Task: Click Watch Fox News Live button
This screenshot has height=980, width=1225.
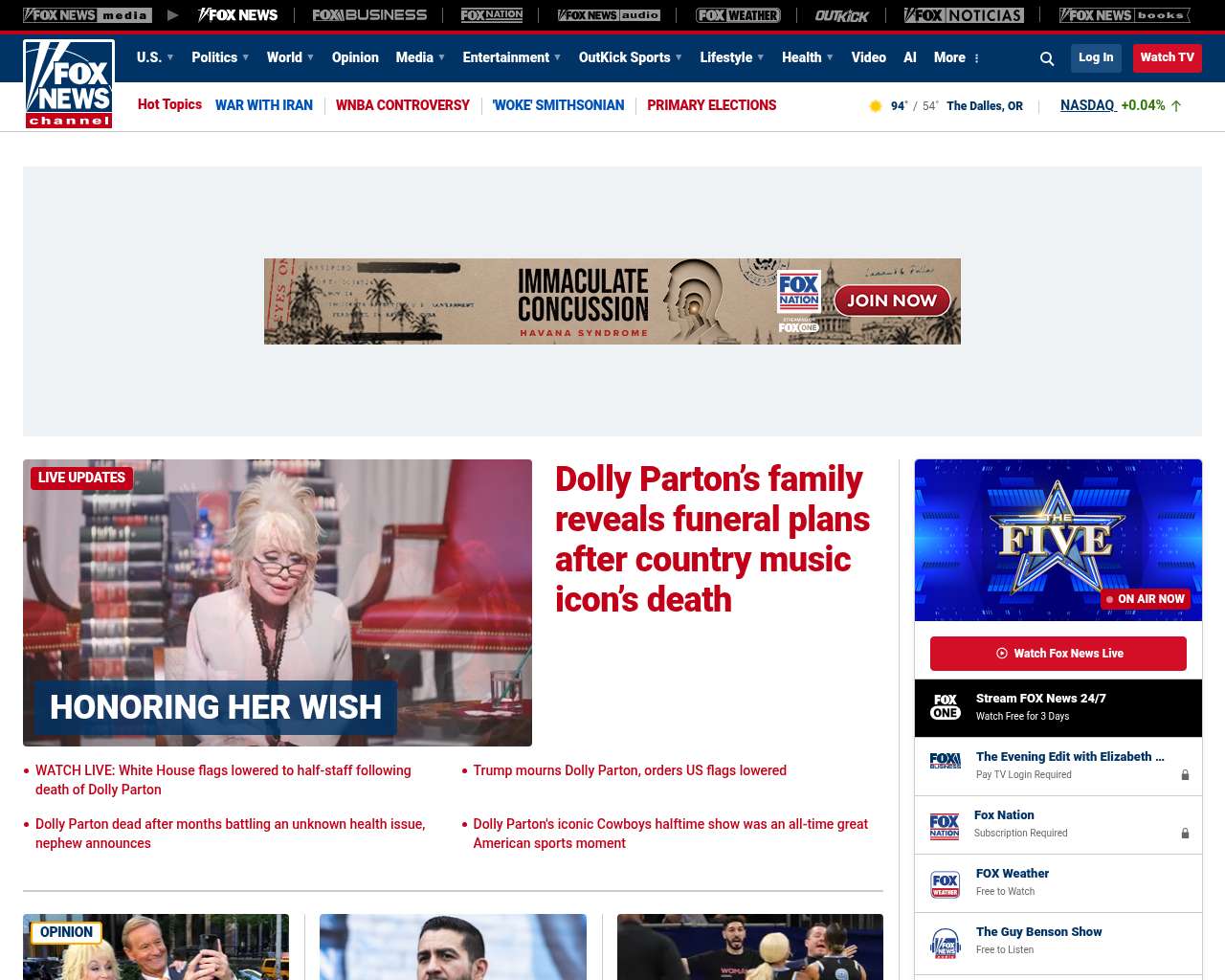Action: pos(1058,654)
